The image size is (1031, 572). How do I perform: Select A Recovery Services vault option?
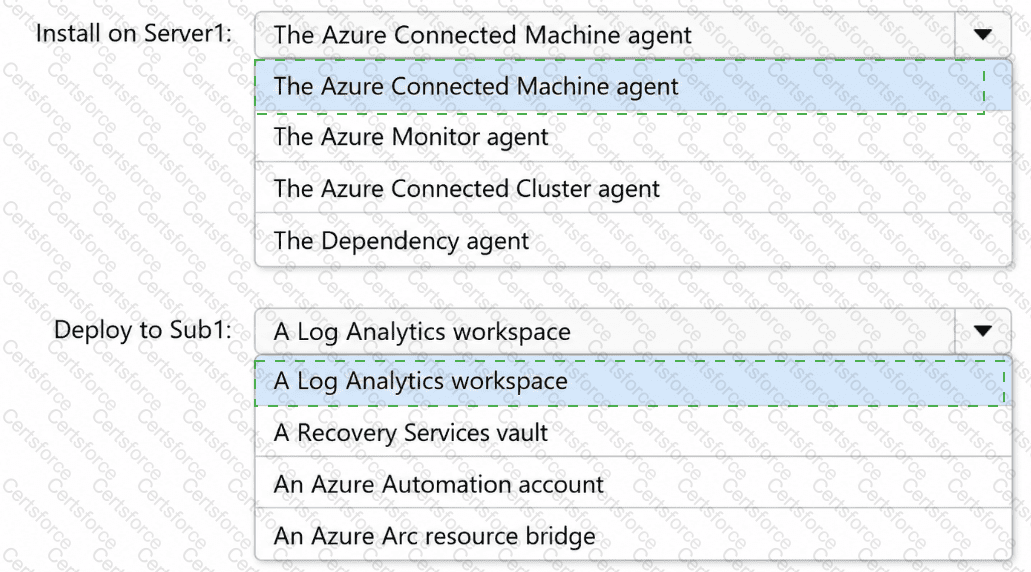pyautogui.click(x=633, y=432)
